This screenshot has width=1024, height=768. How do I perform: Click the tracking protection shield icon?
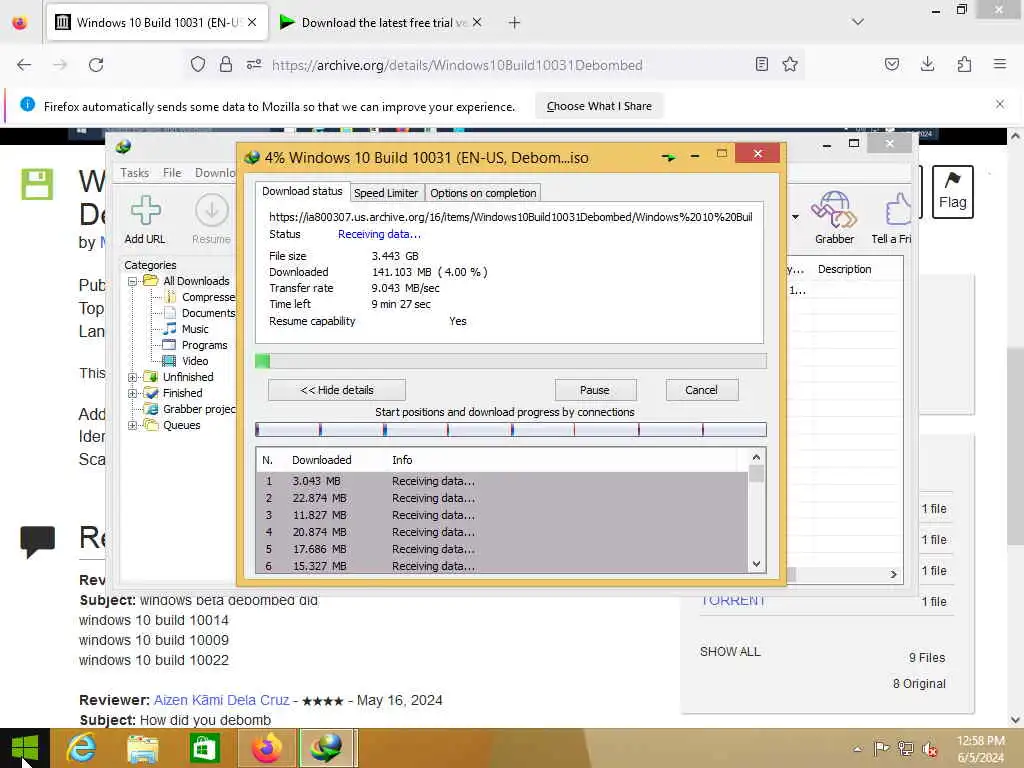click(x=198, y=64)
